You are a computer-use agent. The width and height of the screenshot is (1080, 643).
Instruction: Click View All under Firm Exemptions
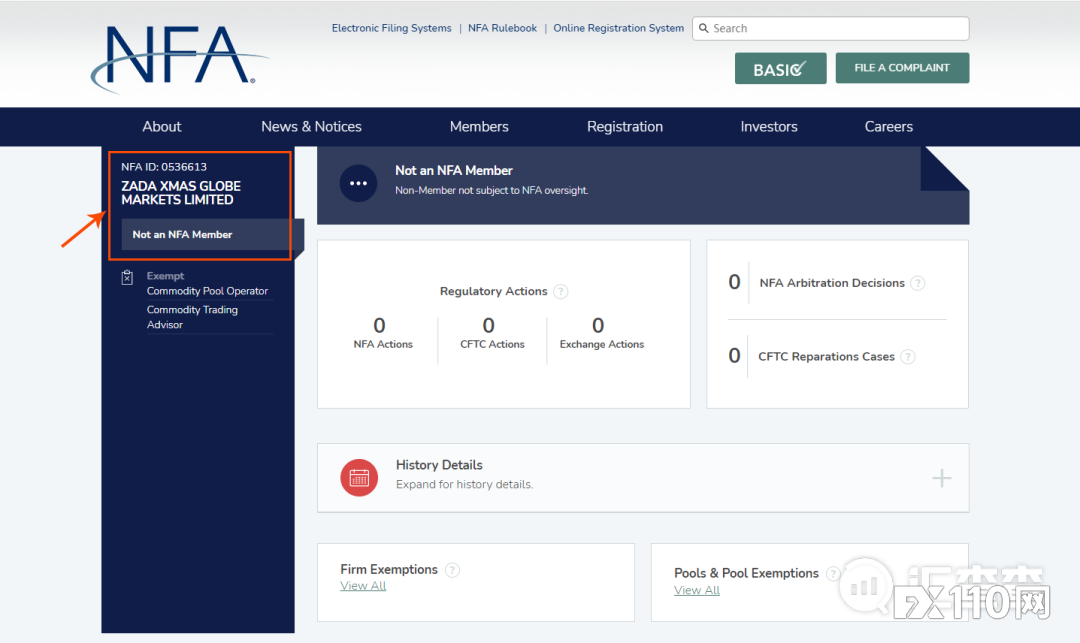363,586
